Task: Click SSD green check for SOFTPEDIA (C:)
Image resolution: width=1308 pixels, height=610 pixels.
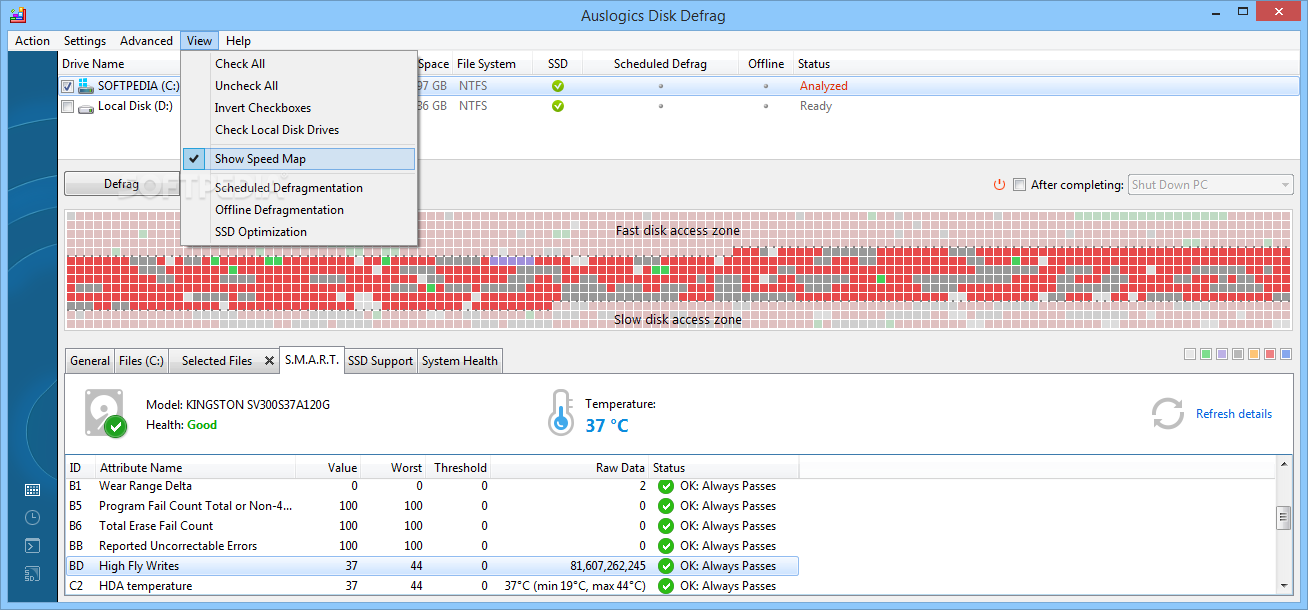Action: coord(558,86)
